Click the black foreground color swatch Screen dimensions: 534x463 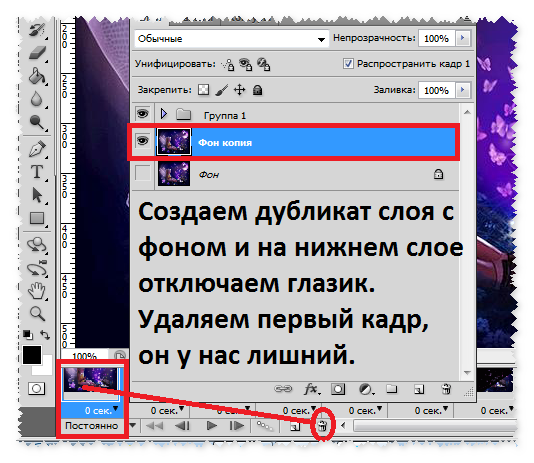[32, 355]
